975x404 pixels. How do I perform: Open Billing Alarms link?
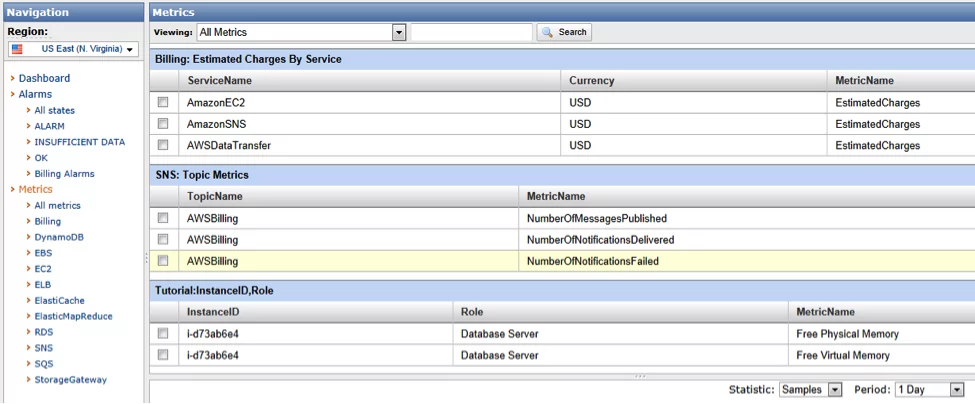coord(65,174)
